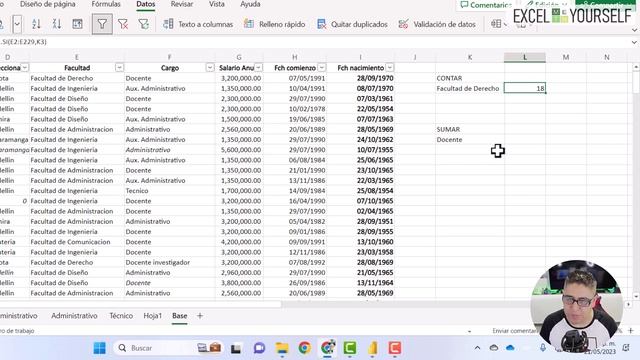Screen dimensions: 640x360
Task: Select column L header
Action: tap(525, 57)
